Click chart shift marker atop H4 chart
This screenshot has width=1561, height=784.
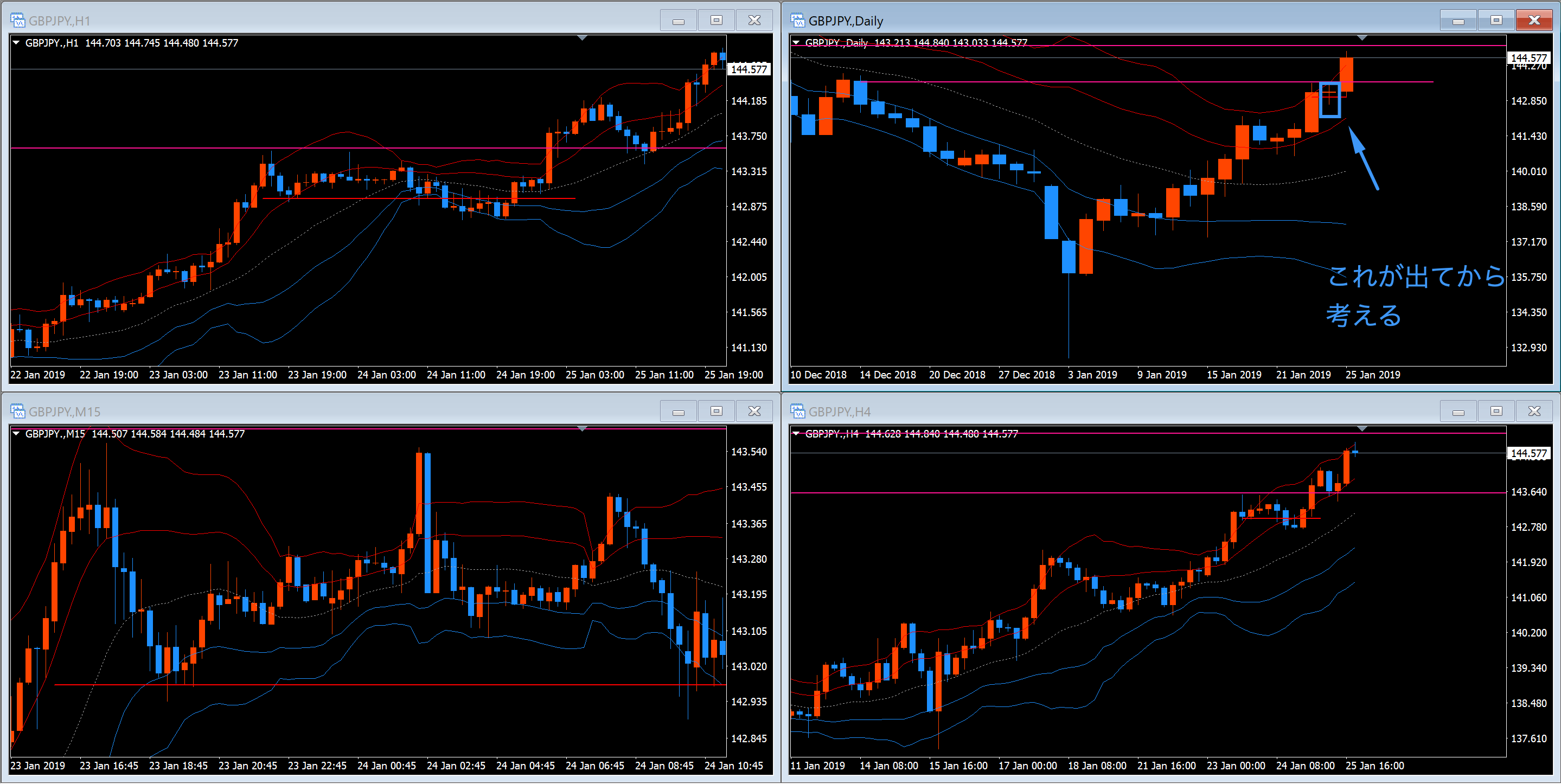pos(1362,429)
